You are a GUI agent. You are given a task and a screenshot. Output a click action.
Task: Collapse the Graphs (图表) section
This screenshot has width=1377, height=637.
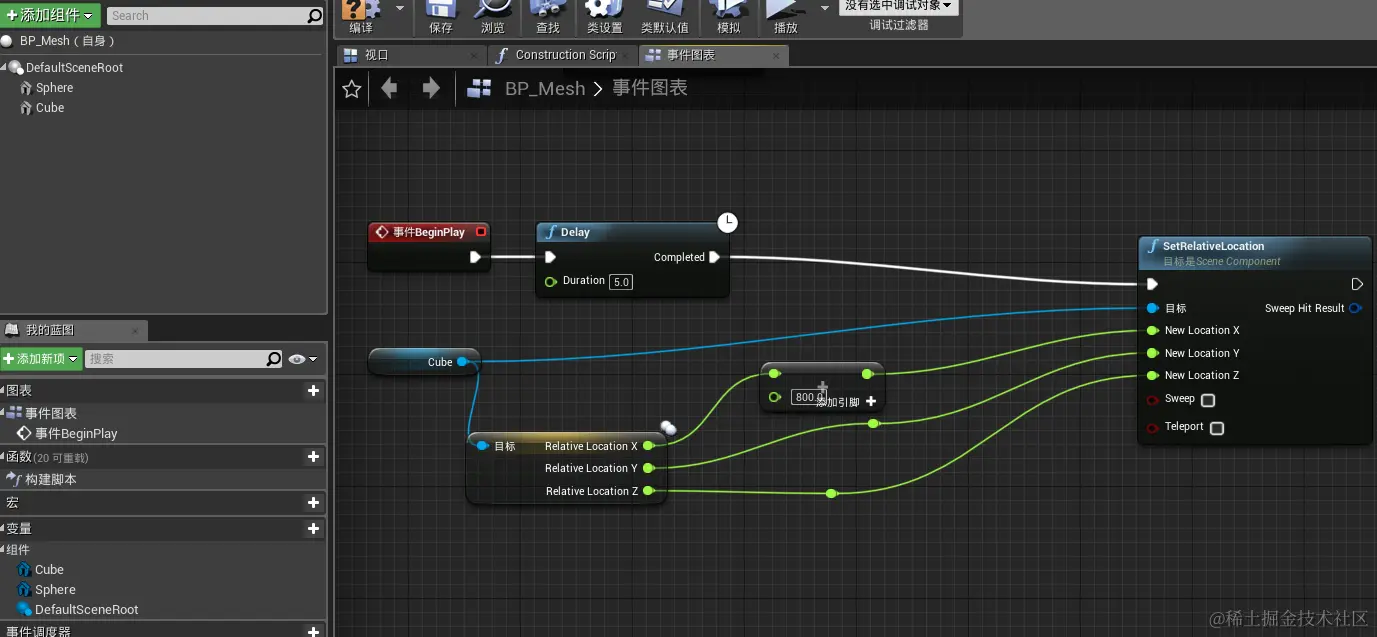point(4,391)
